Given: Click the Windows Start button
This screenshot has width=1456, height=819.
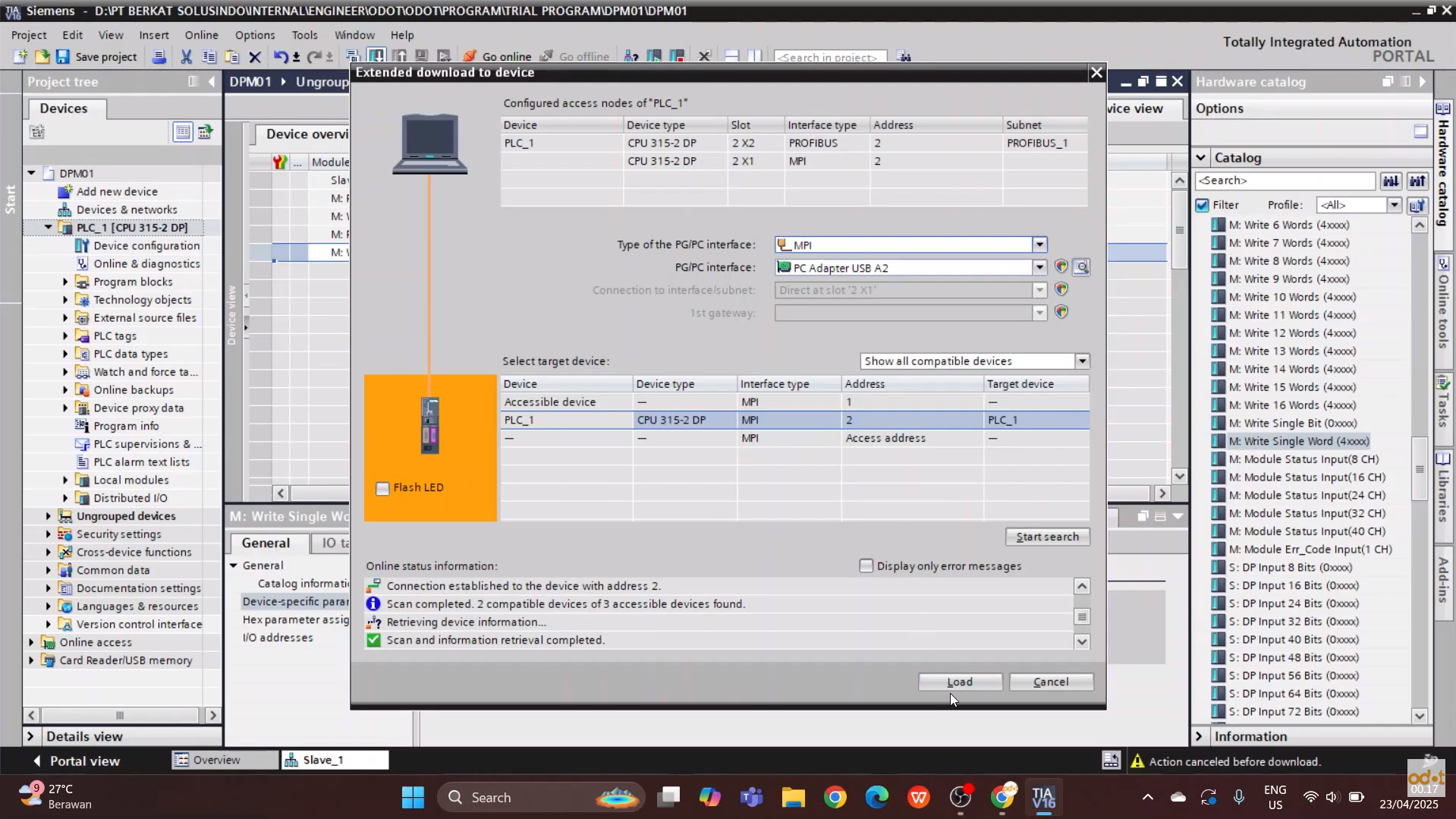Looking at the screenshot, I should (x=413, y=797).
